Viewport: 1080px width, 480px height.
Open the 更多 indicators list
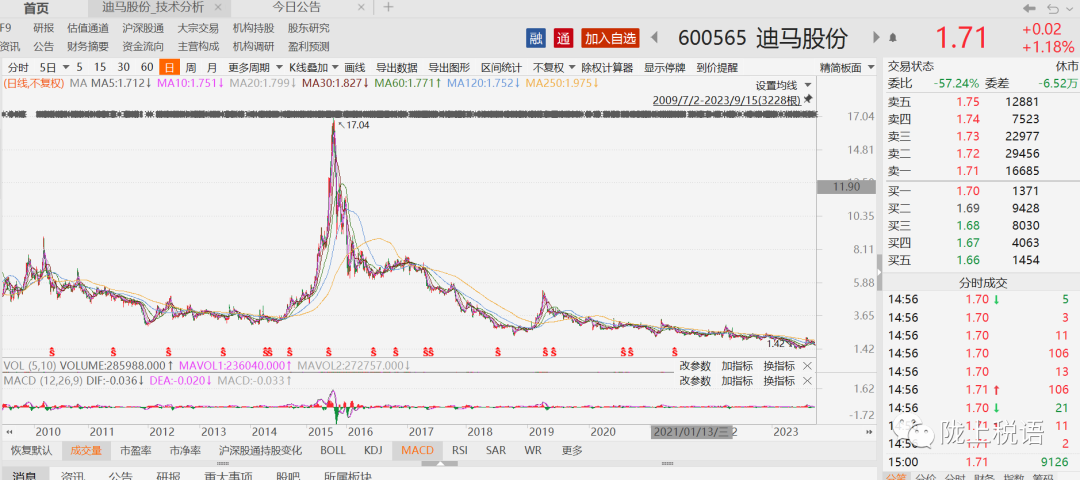[x=572, y=450]
